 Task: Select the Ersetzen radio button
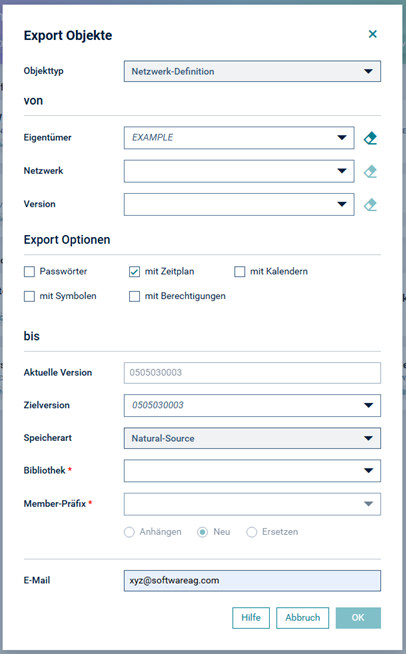[252, 532]
